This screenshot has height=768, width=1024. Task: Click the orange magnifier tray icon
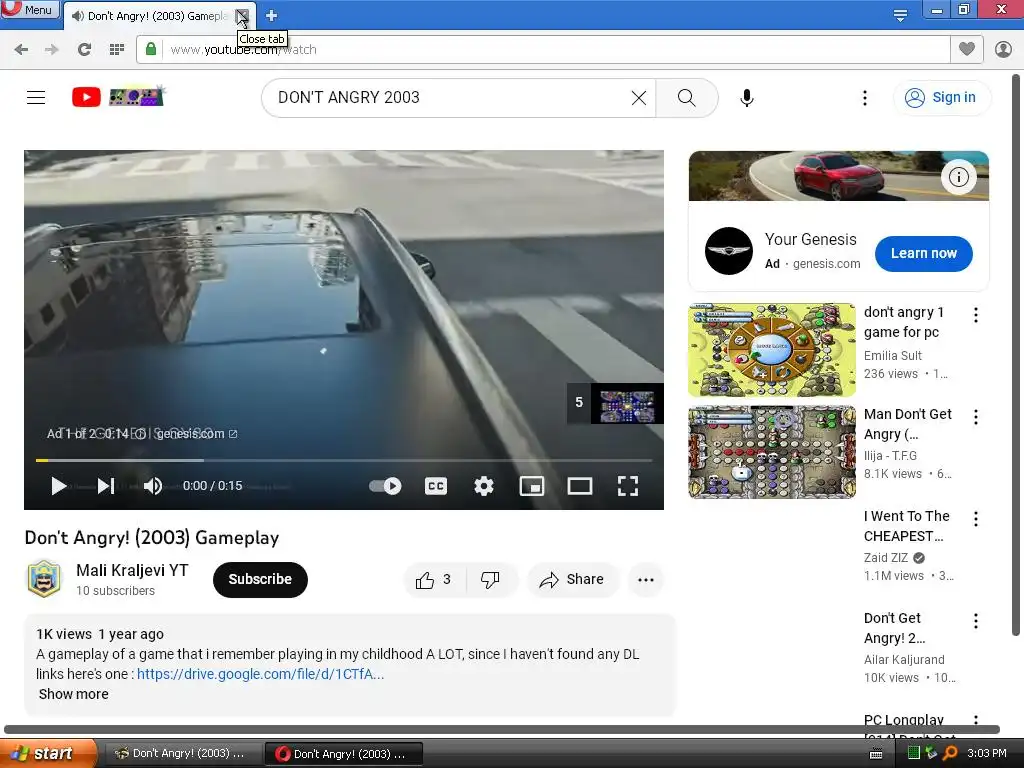(950, 753)
